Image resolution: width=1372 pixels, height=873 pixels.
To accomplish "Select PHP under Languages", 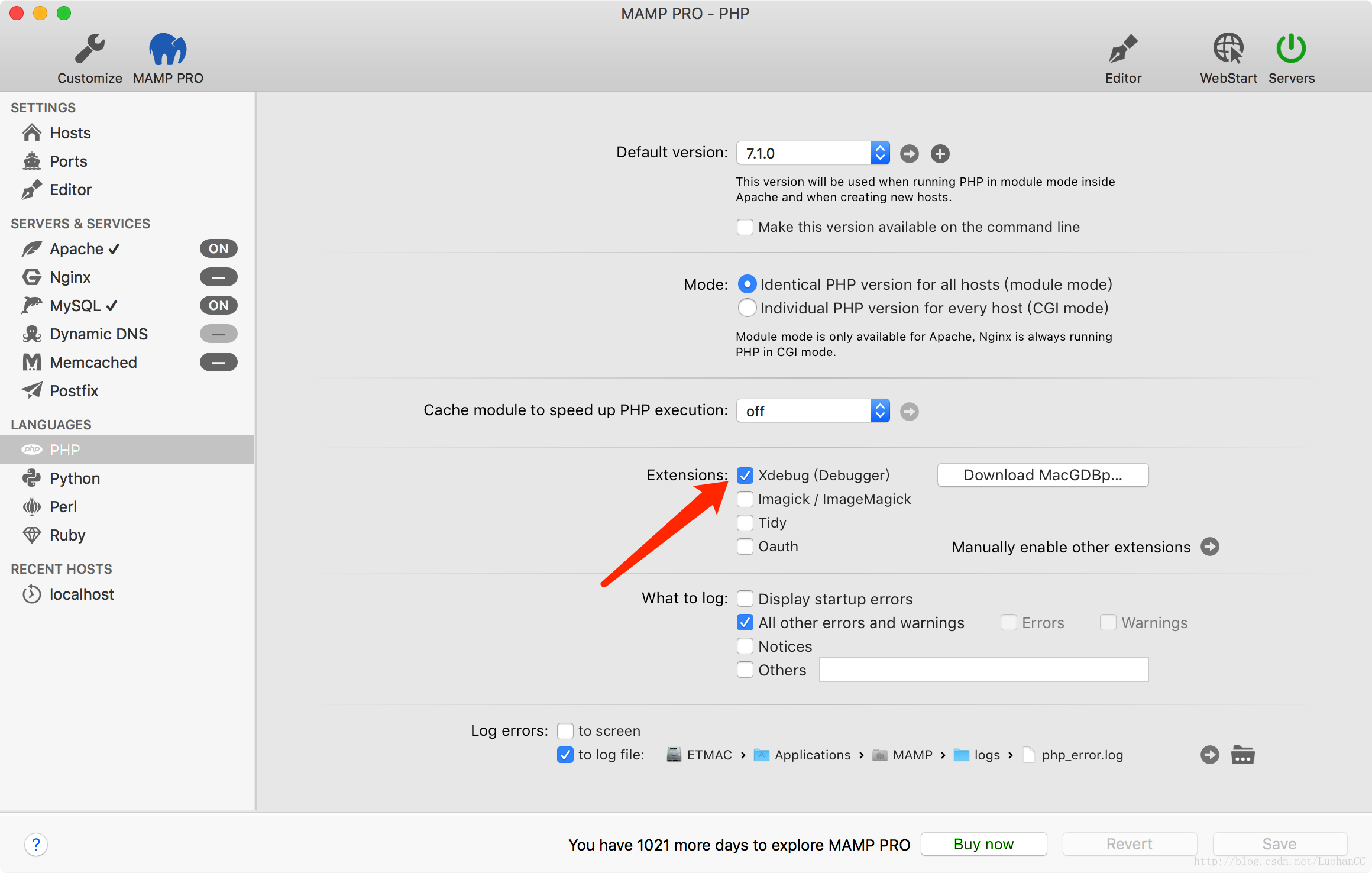I will (x=127, y=450).
